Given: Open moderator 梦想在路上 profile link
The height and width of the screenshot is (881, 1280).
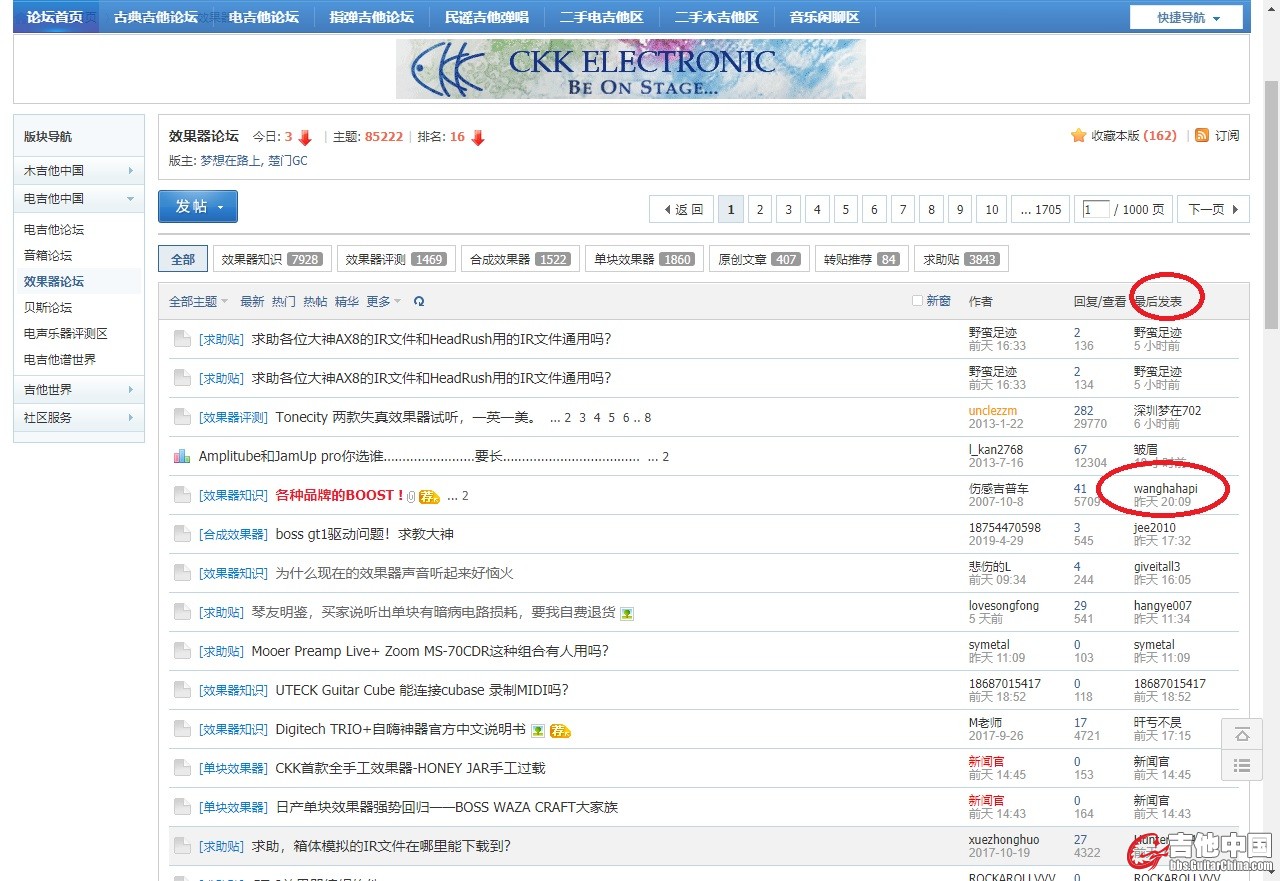Looking at the screenshot, I should click(229, 160).
